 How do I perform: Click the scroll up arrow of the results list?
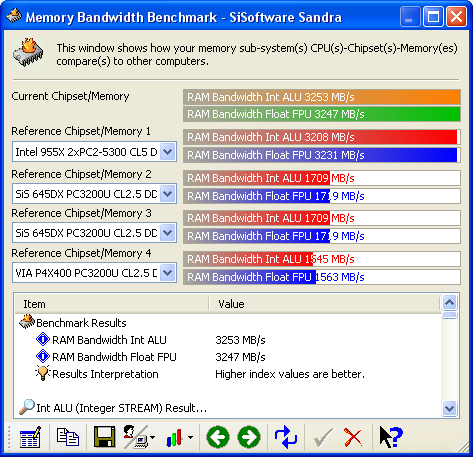click(x=450, y=303)
